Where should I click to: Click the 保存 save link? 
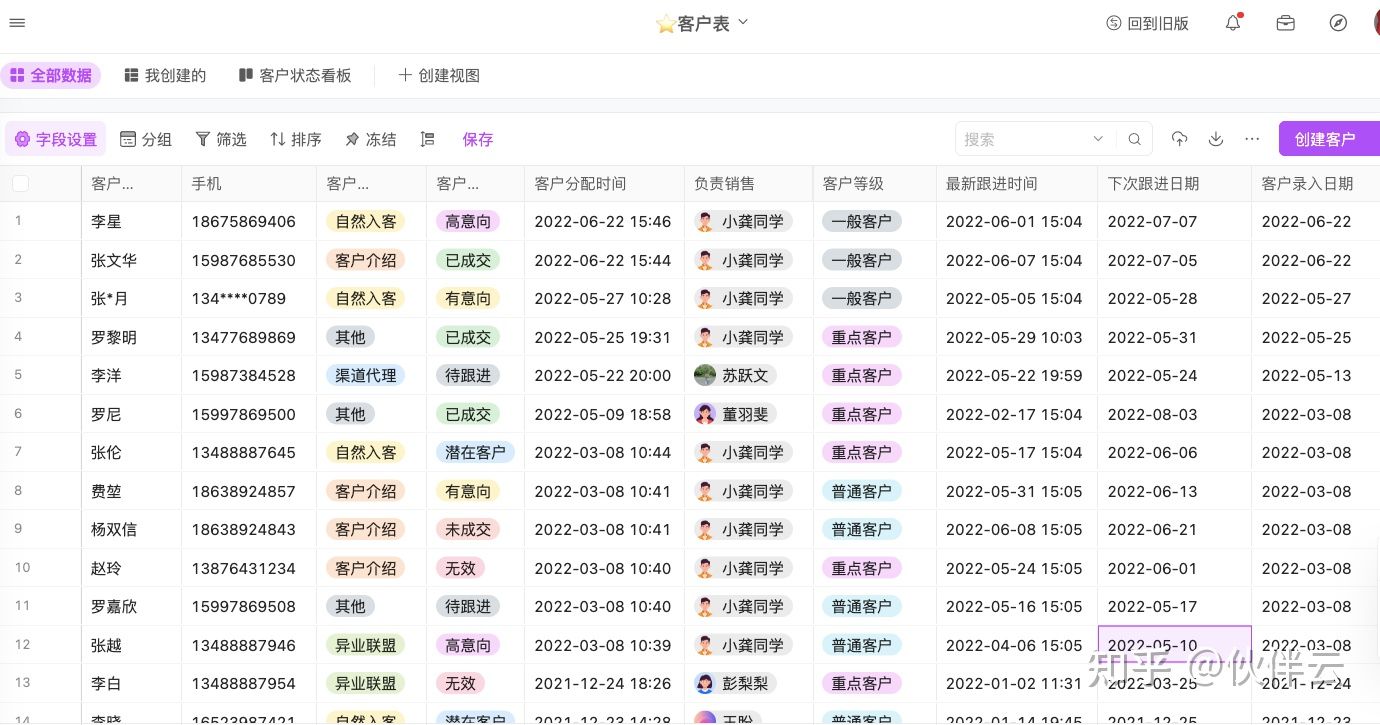(x=478, y=139)
